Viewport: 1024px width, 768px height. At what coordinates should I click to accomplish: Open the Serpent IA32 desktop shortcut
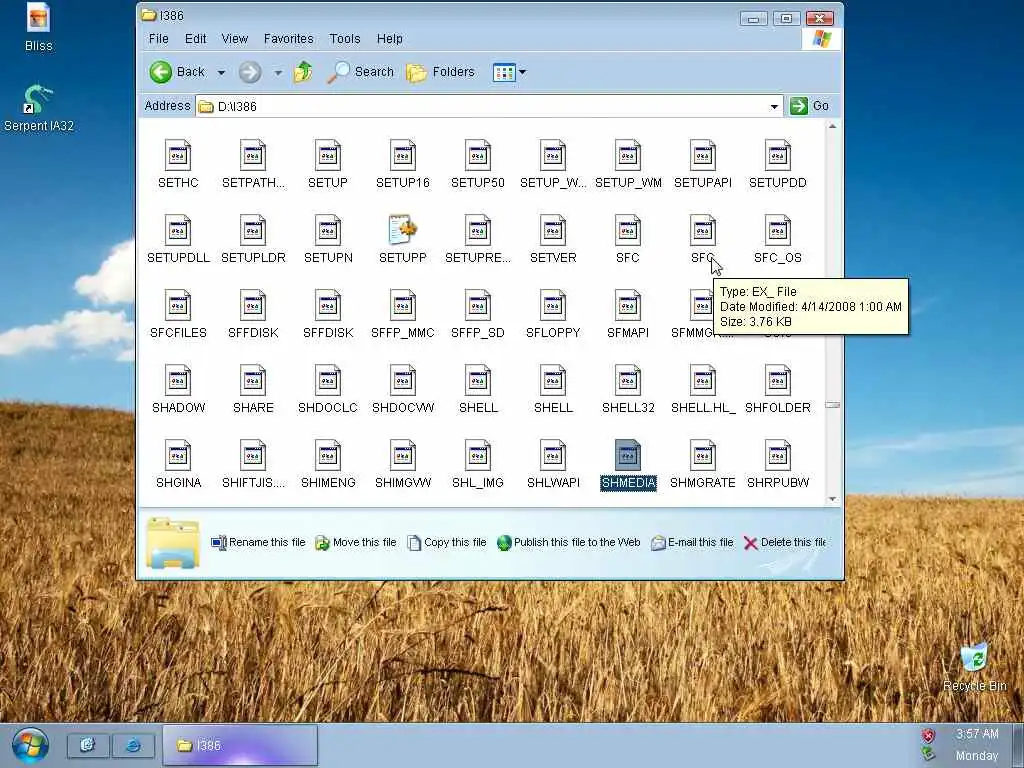tap(39, 108)
